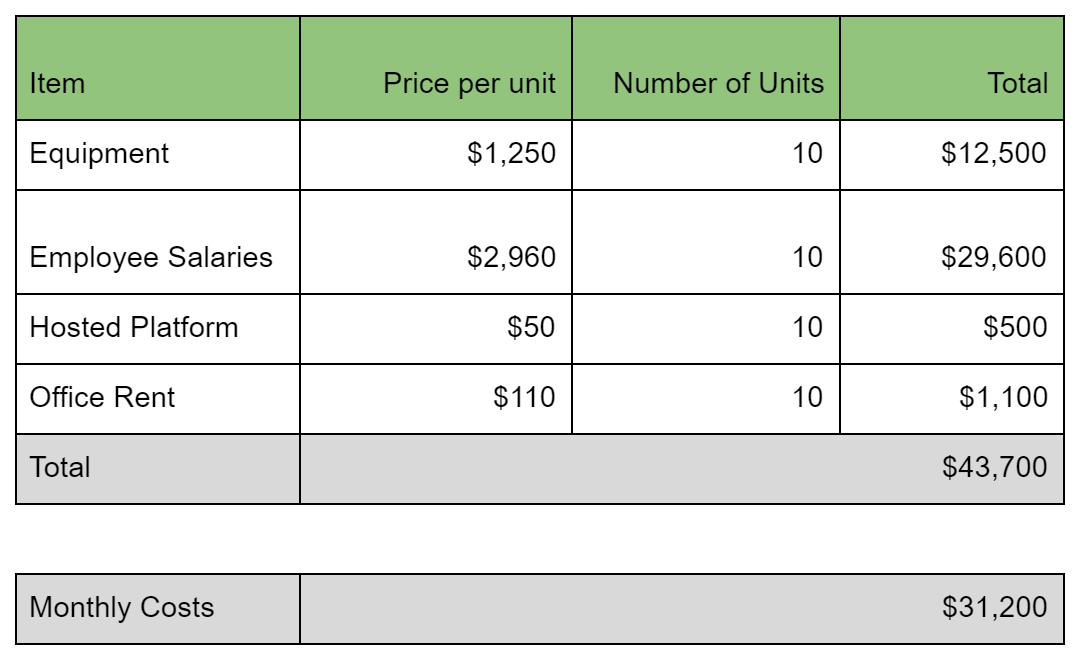Viewport: 1080px width, 662px height.
Task: Click the Equipment row label
Action: pos(158,155)
